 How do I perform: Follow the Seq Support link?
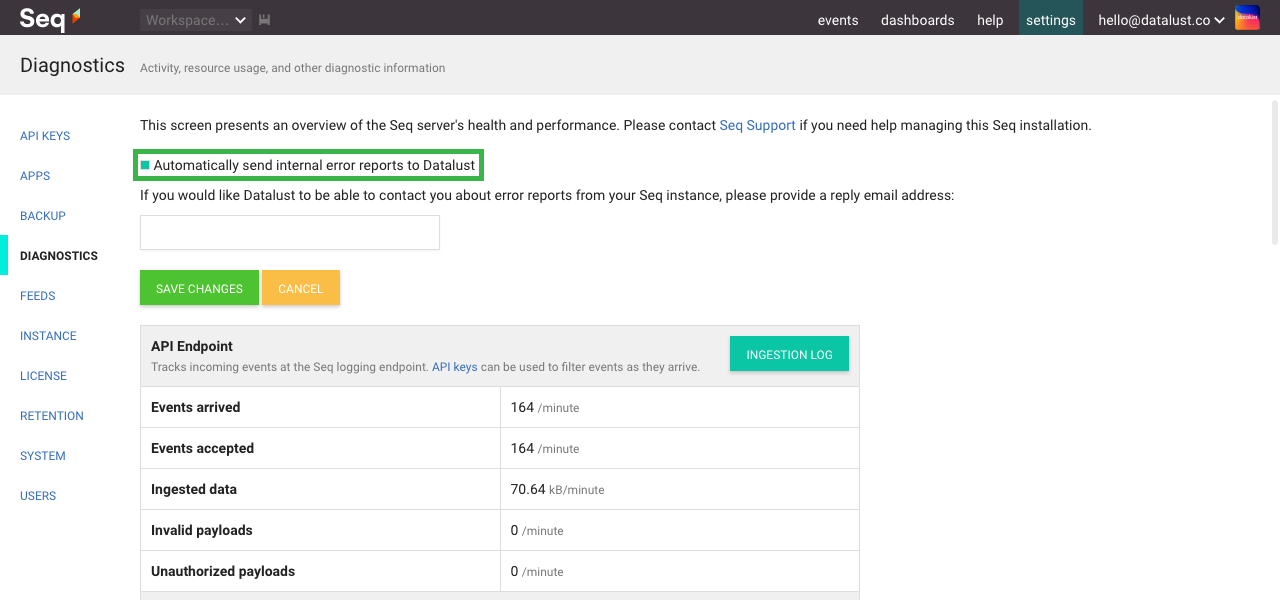point(758,126)
